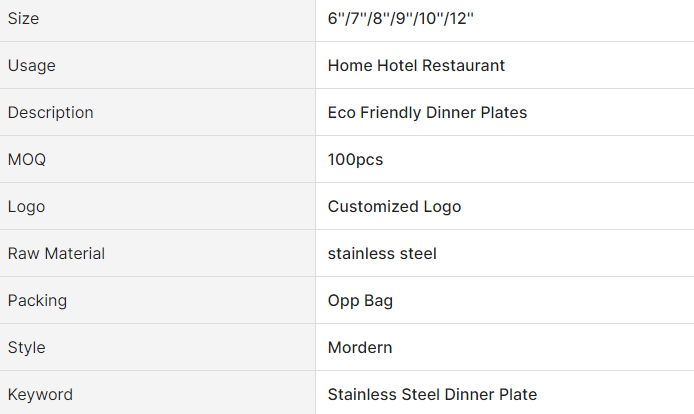Select the Stainless Steel Dinner Plate keyword

click(432, 395)
